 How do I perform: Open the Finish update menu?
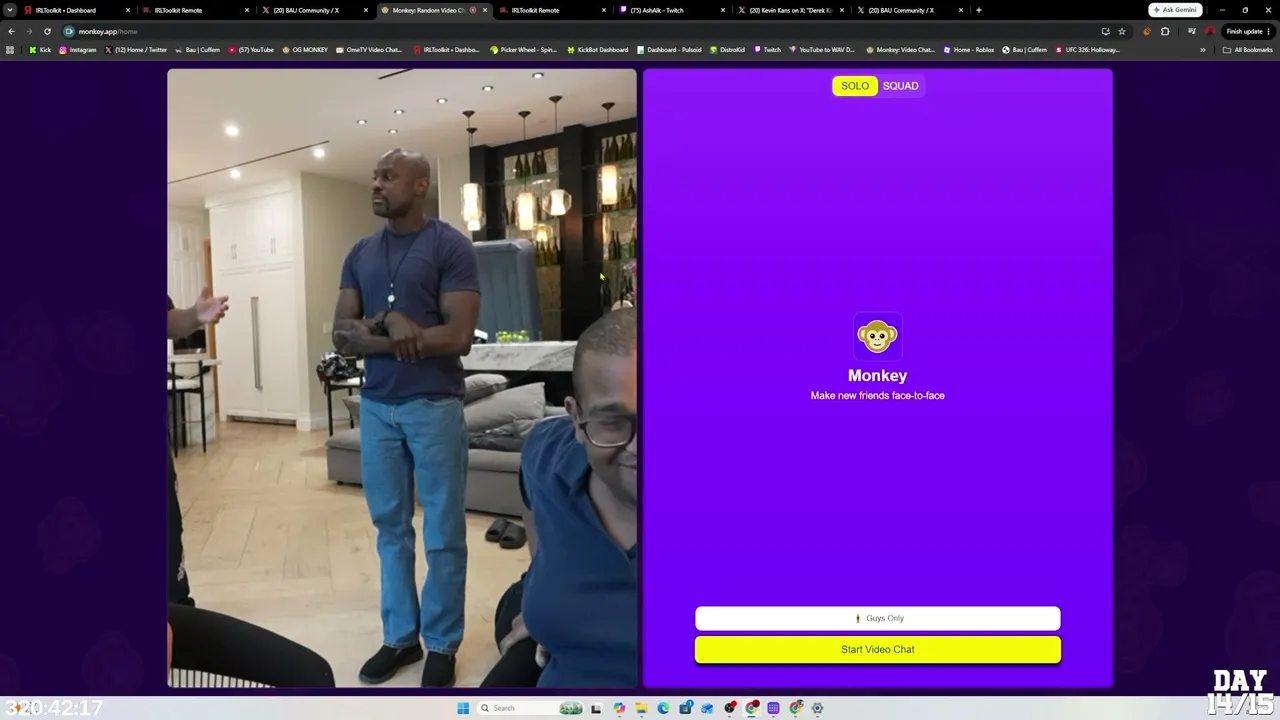pos(1249,31)
